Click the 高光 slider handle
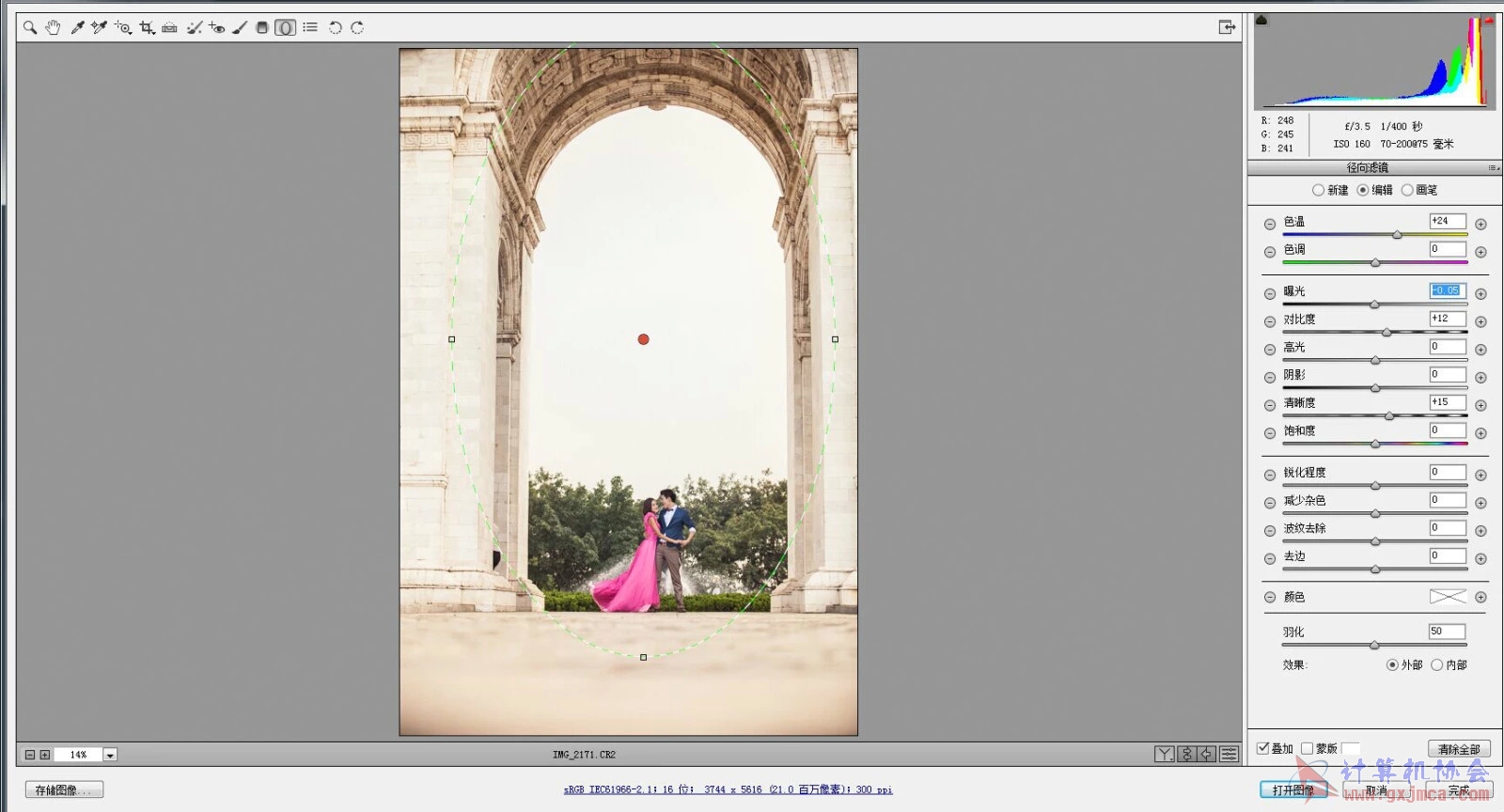1504x812 pixels. point(1375,360)
